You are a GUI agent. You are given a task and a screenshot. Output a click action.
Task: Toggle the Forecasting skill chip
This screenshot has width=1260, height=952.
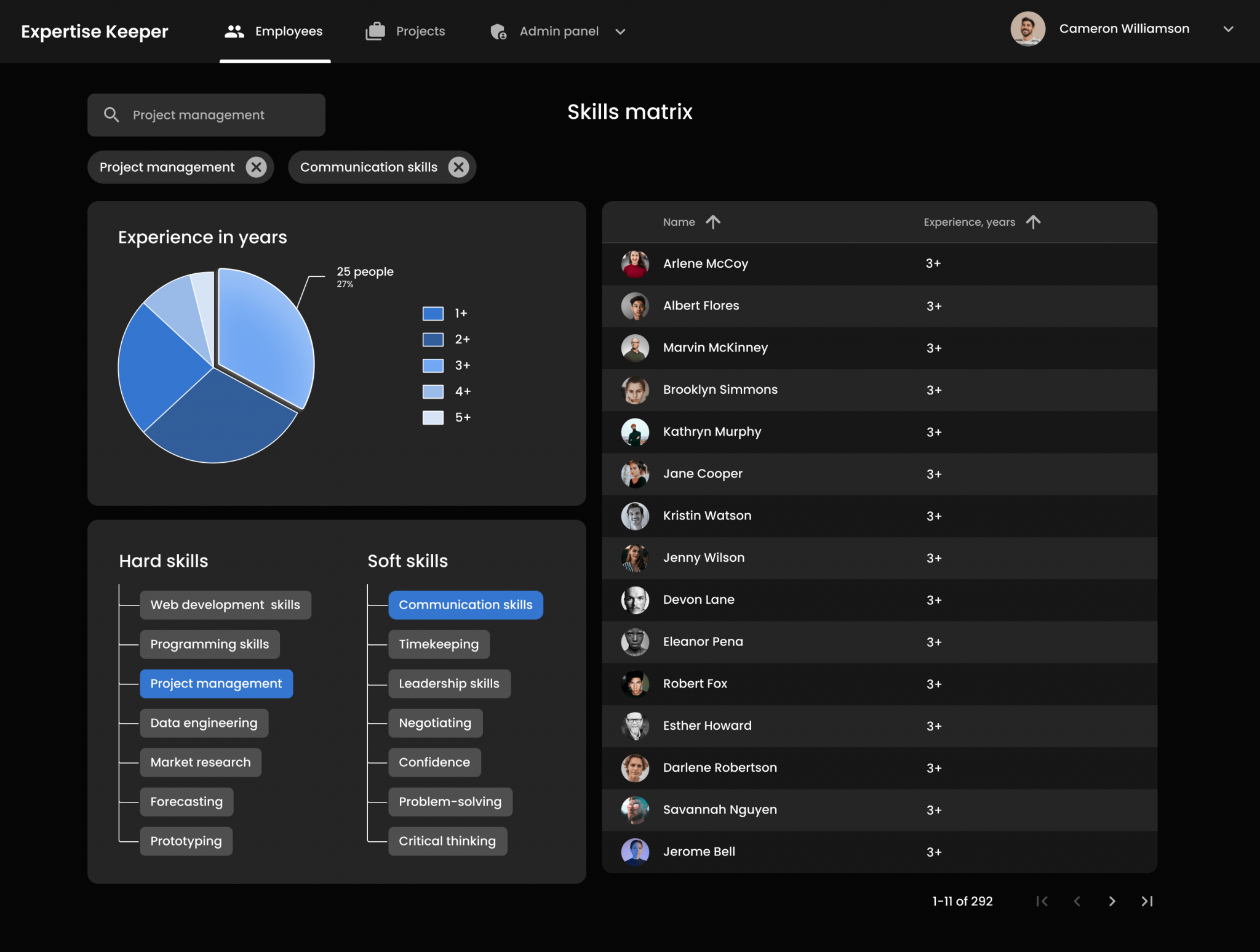coord(186,801)
